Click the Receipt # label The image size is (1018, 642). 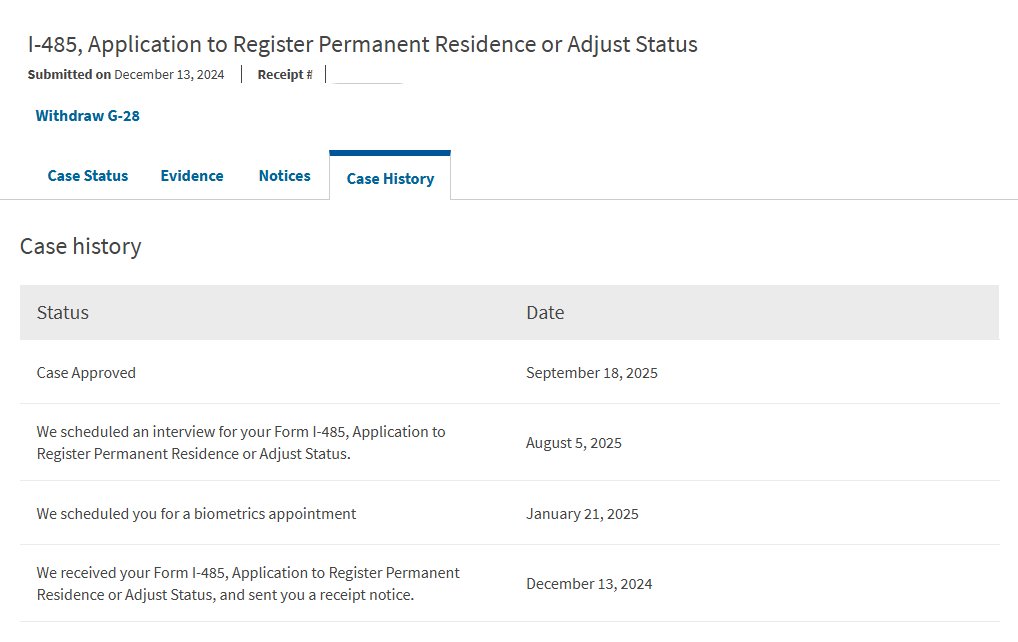coord(284,75)
